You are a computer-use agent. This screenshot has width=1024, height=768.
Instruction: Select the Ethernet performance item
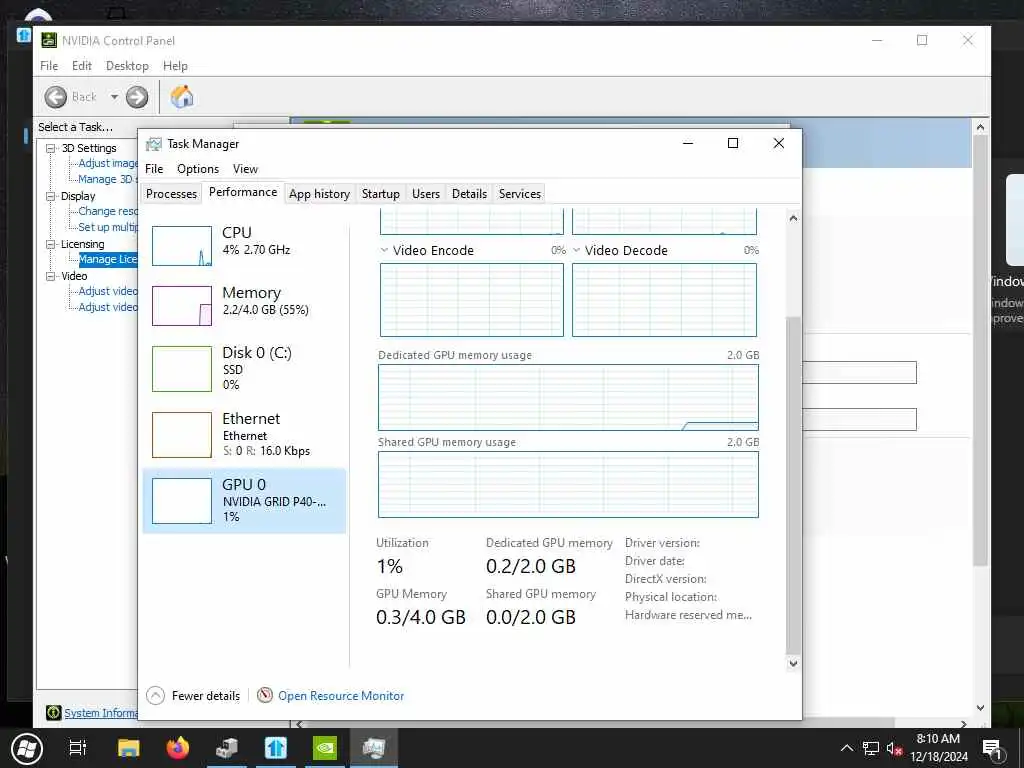point(244,435)
